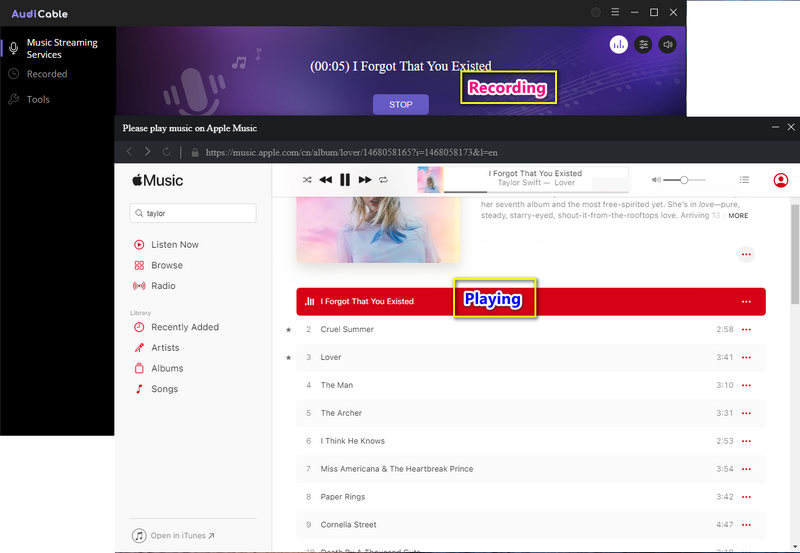This screenshot has height=553, width=800.
Task: Select Cornella Street track
Action: point(531,524)
